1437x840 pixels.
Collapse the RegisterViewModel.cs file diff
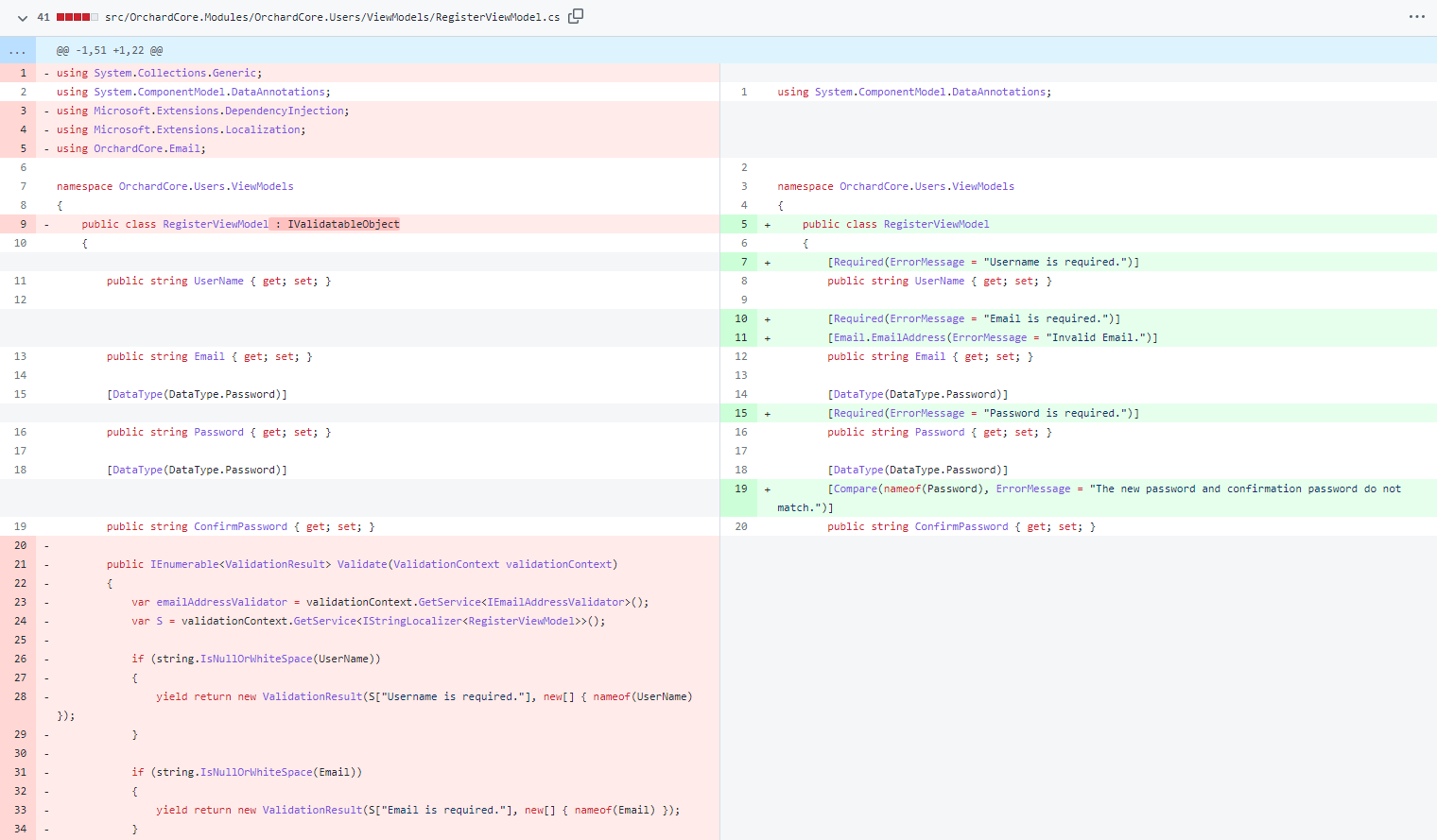pos(23,17)
